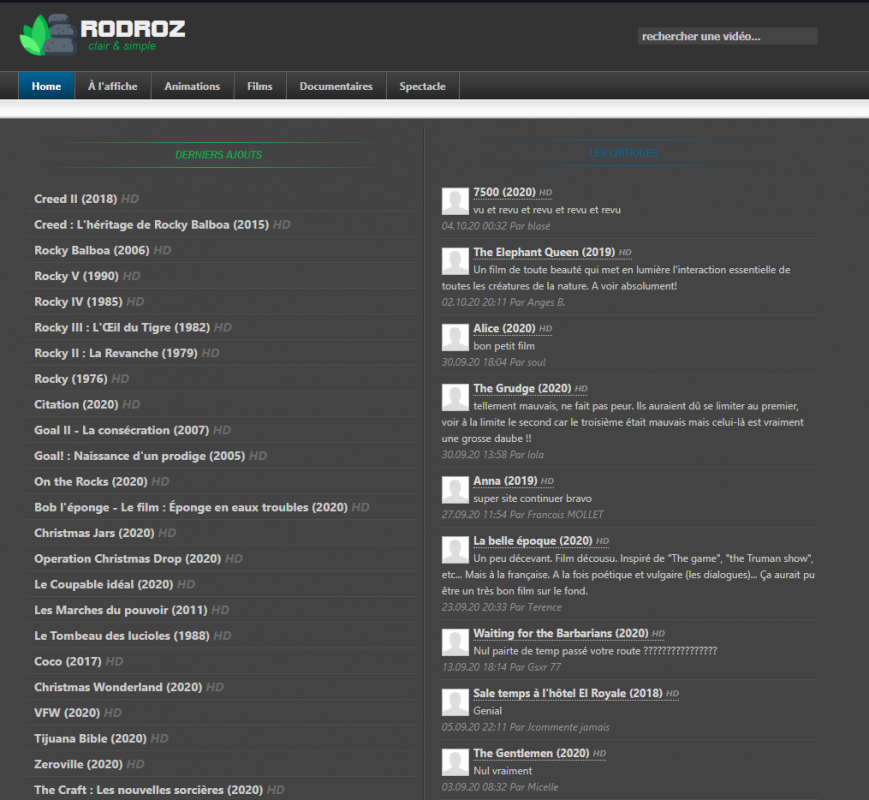Open the Spectacle section
The height and width of the screenshot is (800, 869).
click(x=422, y=86)
